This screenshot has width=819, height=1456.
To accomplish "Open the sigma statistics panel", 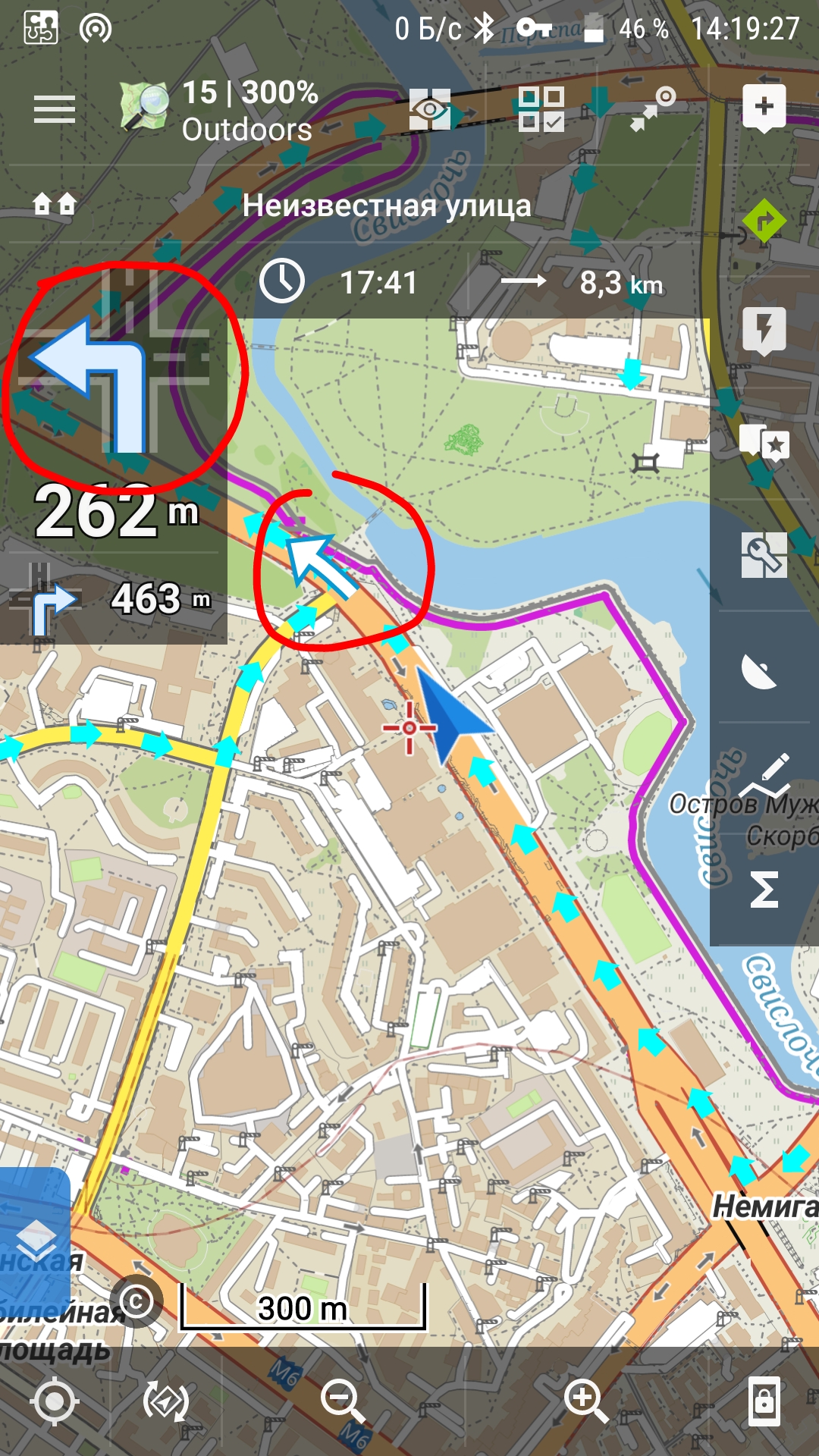I will click(764, 888).
